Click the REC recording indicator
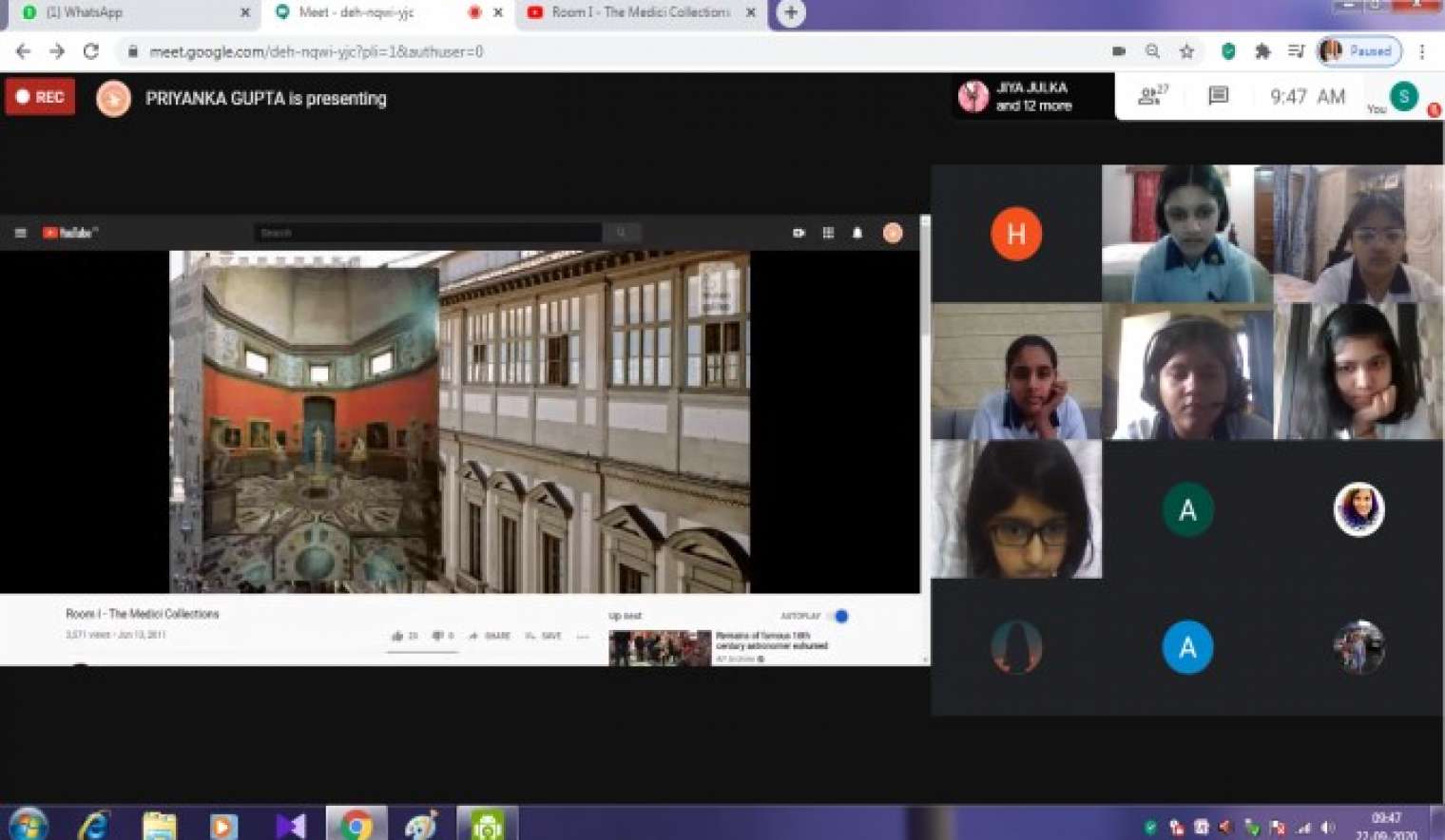 pos(40,97)
